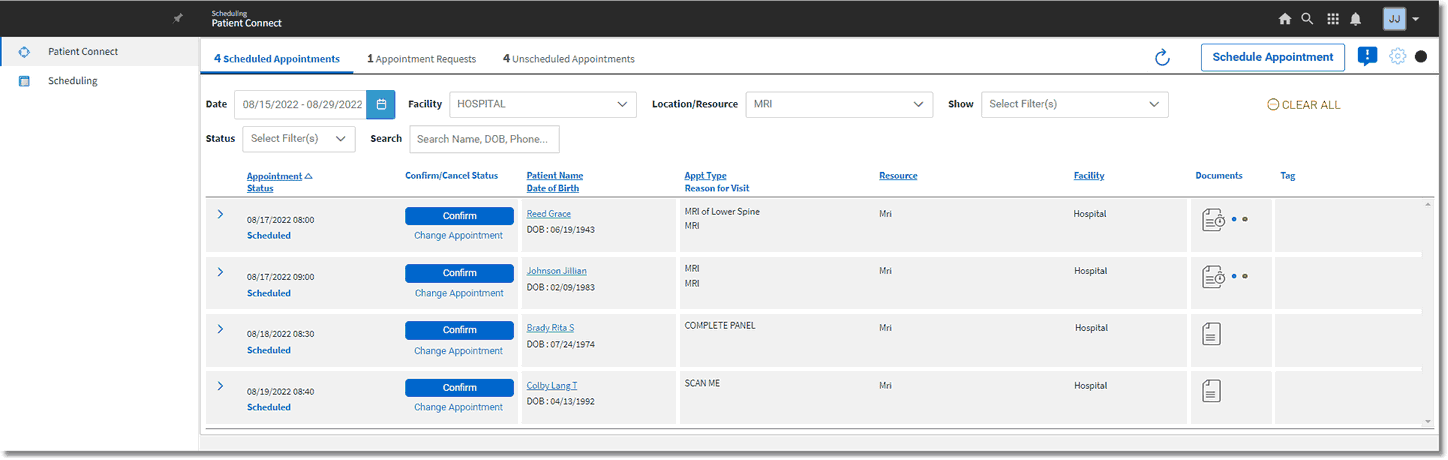Click the scrollbar up arrow

coord(1428,204)
